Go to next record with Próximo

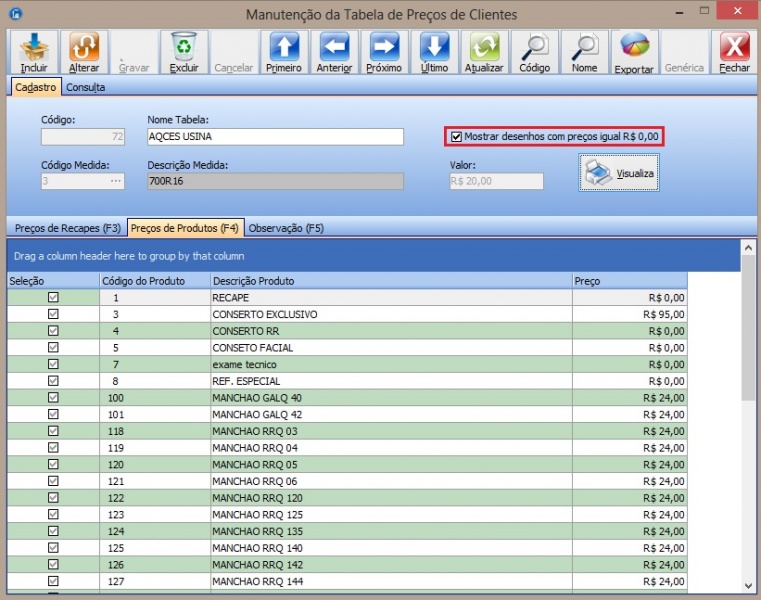point(384,51)
